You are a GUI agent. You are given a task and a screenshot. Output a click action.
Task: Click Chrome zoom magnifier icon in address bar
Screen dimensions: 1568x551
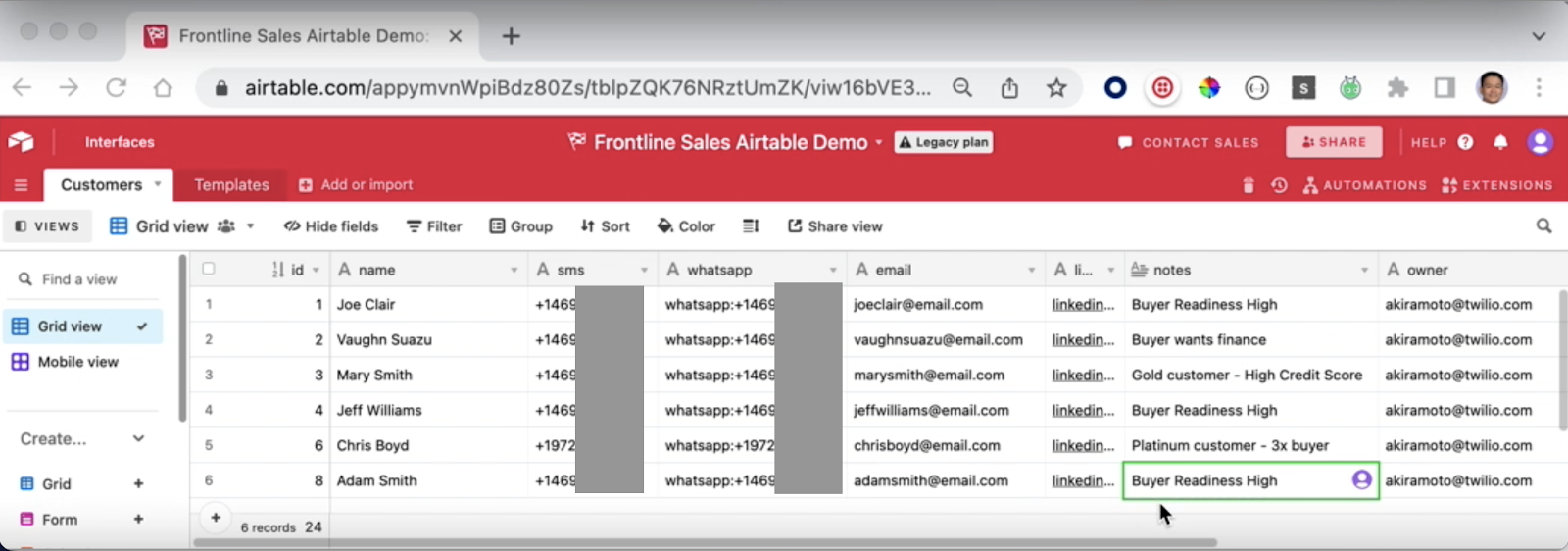pyautogui.click(x=962, y=88)
